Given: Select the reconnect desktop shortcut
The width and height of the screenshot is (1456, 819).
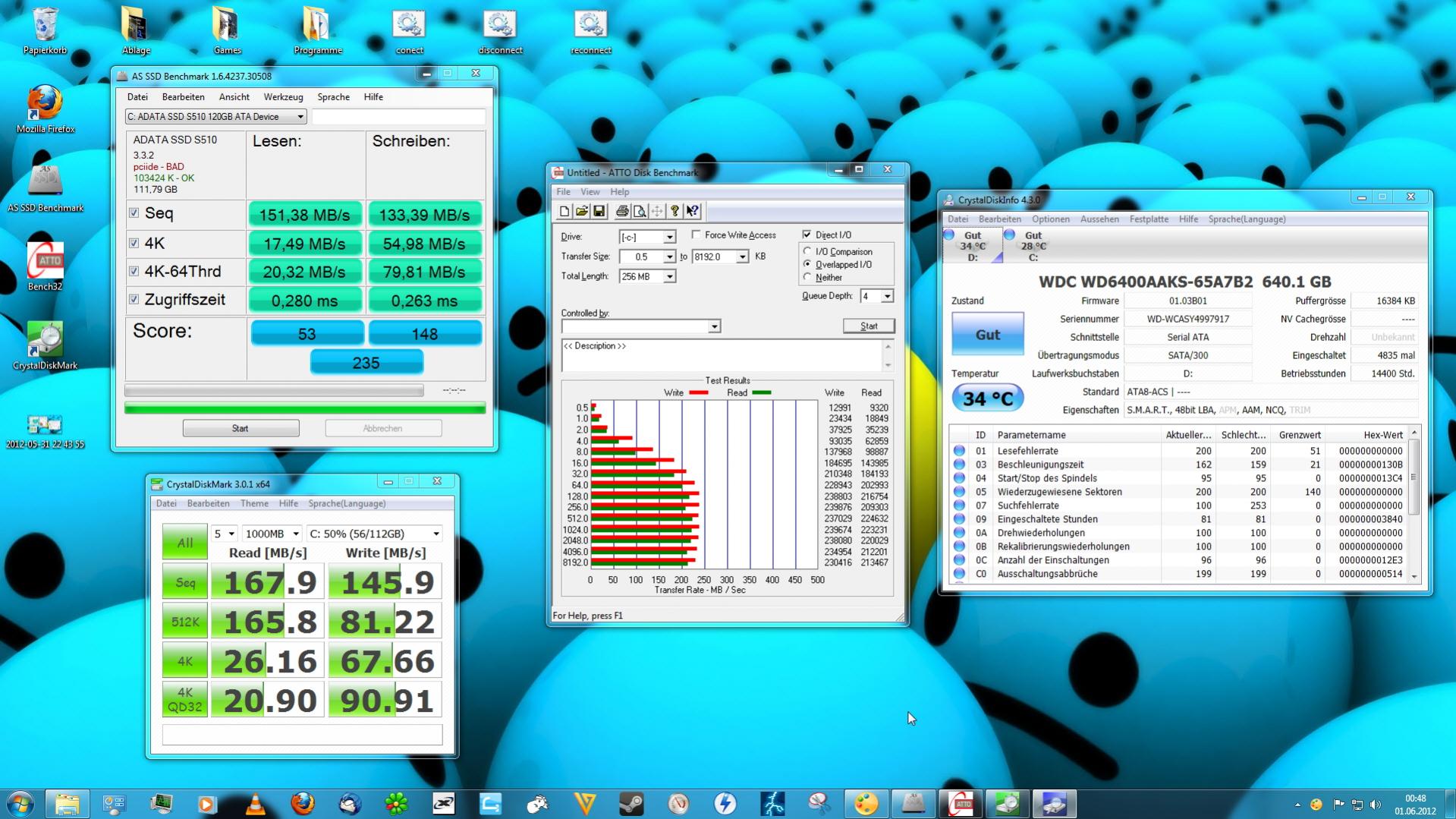Looking at the screenshot, I should tap(591, 31).
